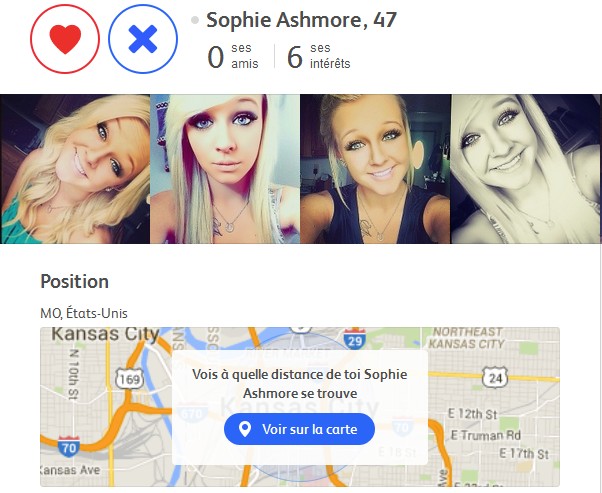
Task: Click the gray online status dot
Action: coord(195,20)
